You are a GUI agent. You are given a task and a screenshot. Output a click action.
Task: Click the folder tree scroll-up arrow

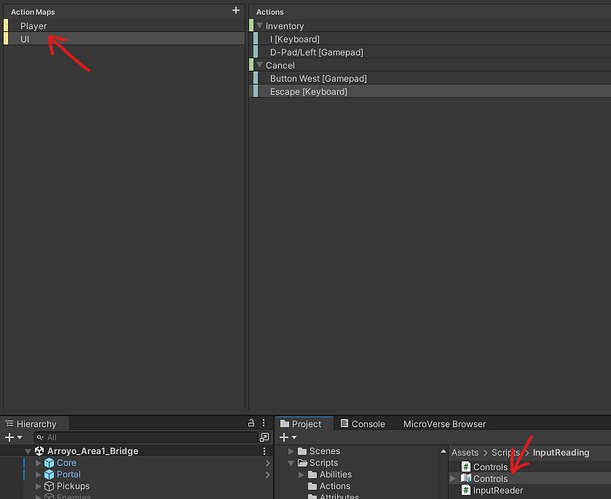pyautogui.click(x=443, y=451)
